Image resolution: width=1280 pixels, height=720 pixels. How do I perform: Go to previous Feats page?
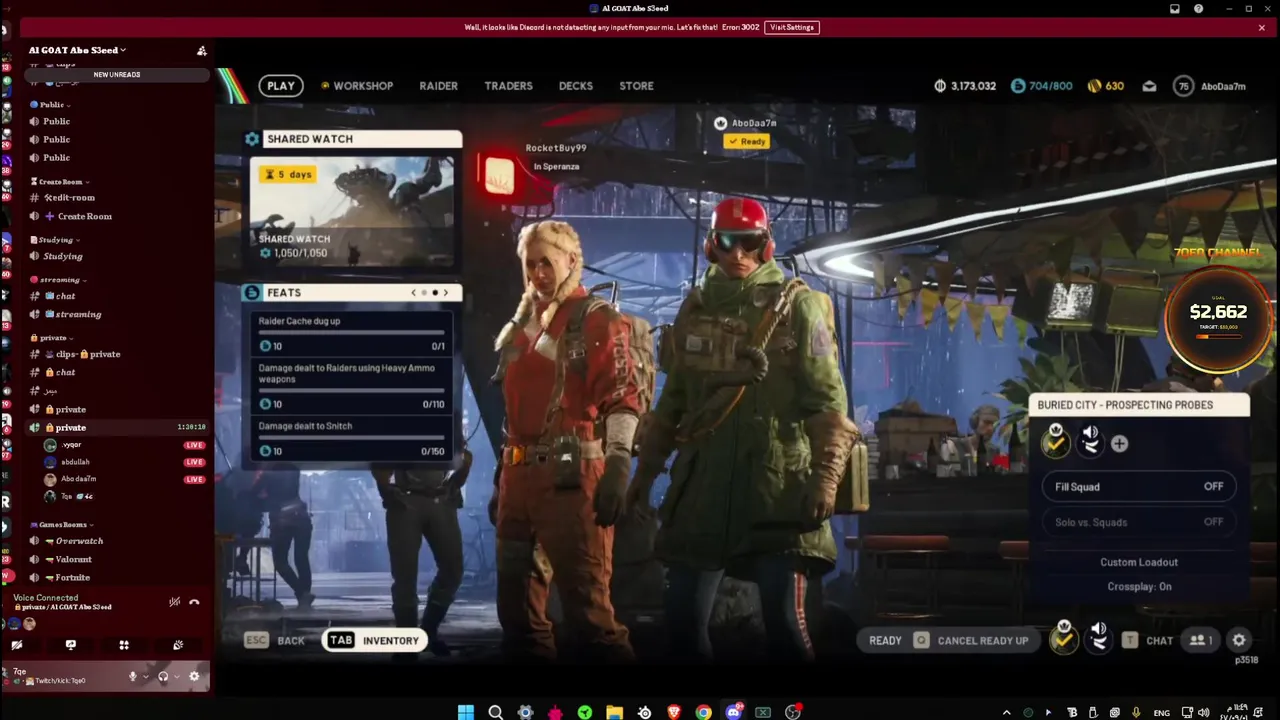pyautogui.click(x=414, y=293)
